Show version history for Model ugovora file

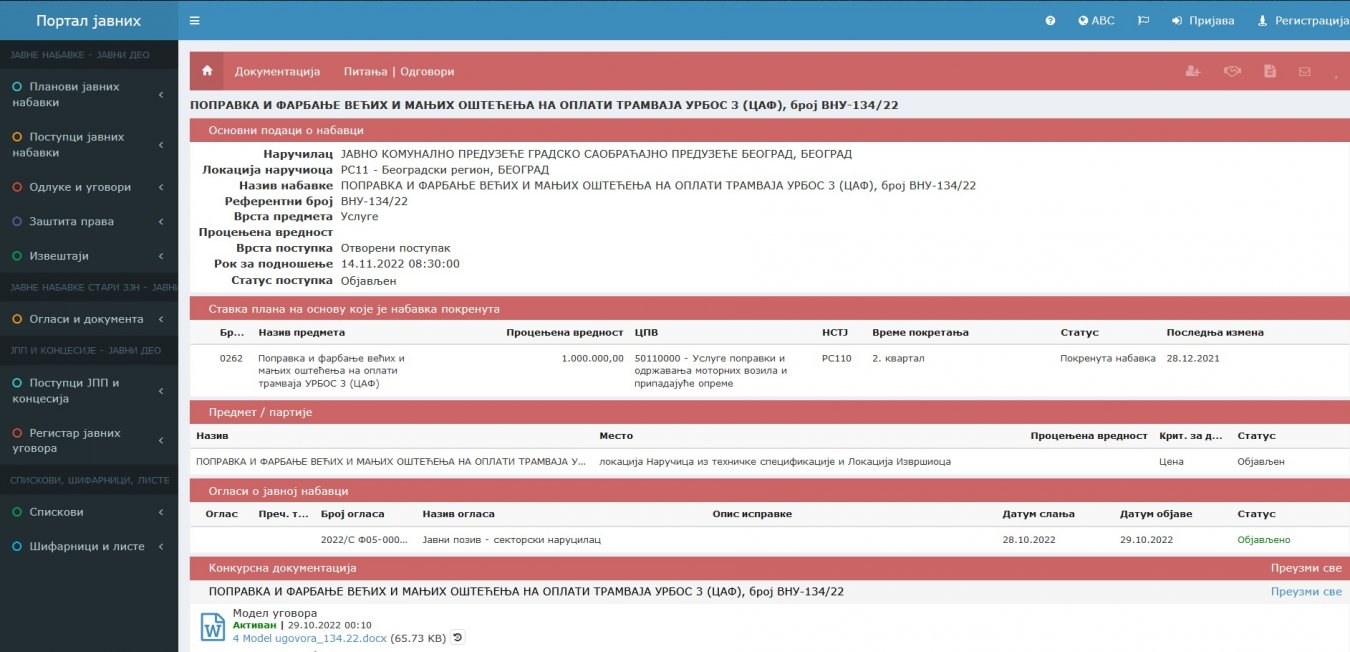pos(458,637)
